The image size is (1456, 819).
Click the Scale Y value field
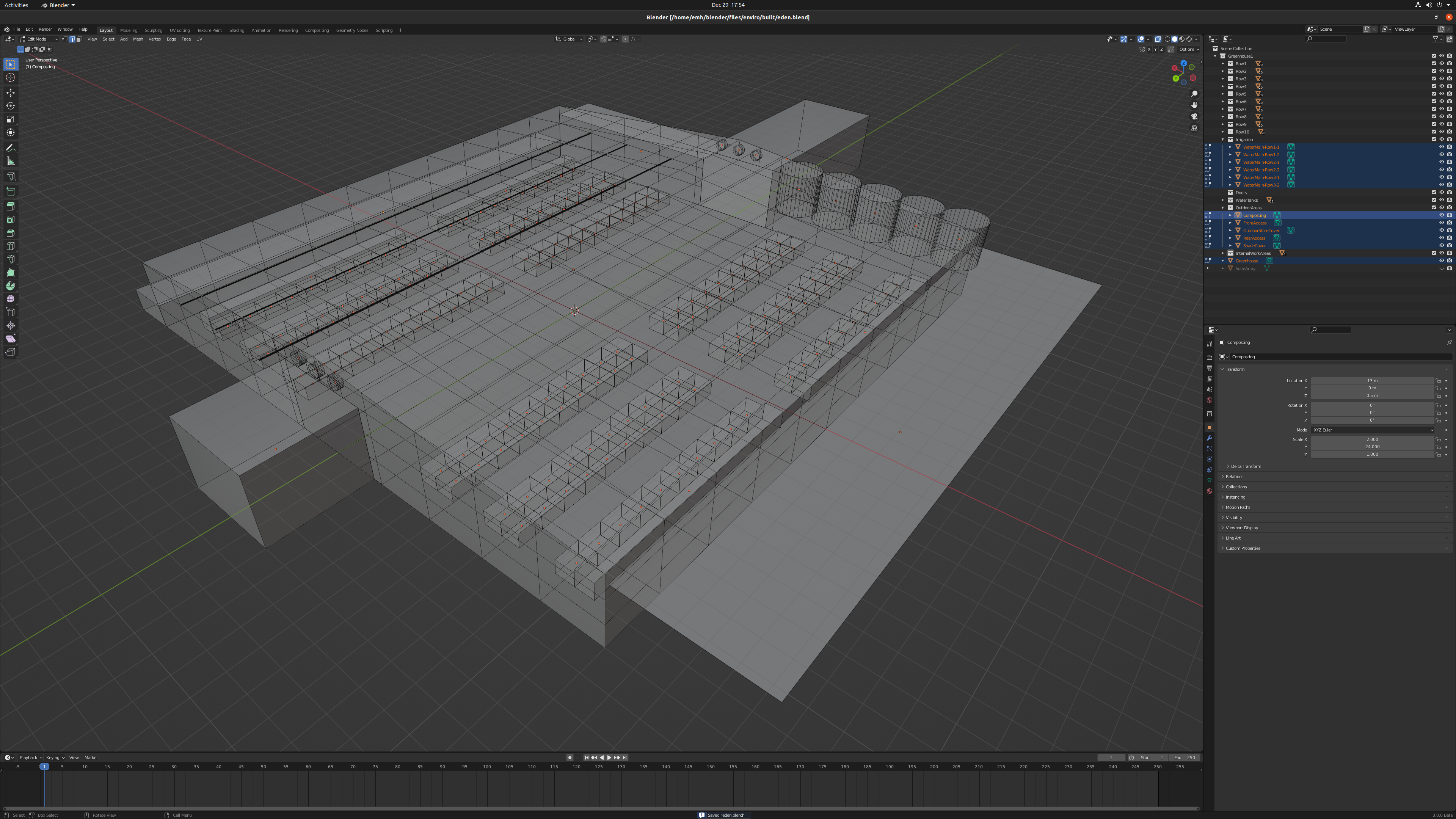tap(1372, 447)
